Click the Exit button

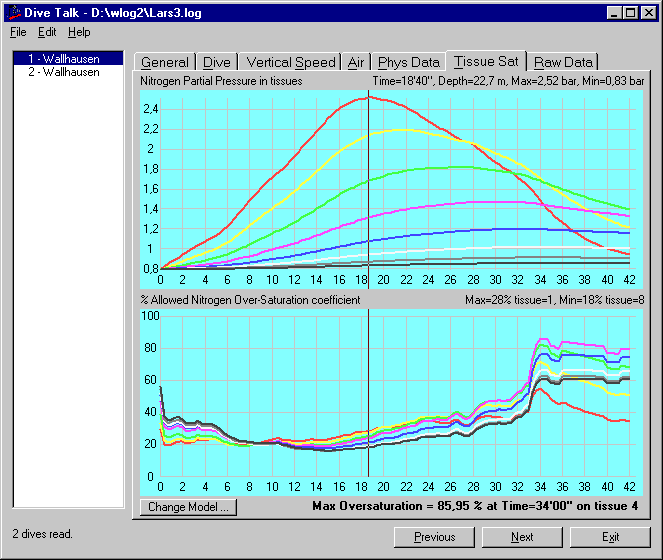610,537
